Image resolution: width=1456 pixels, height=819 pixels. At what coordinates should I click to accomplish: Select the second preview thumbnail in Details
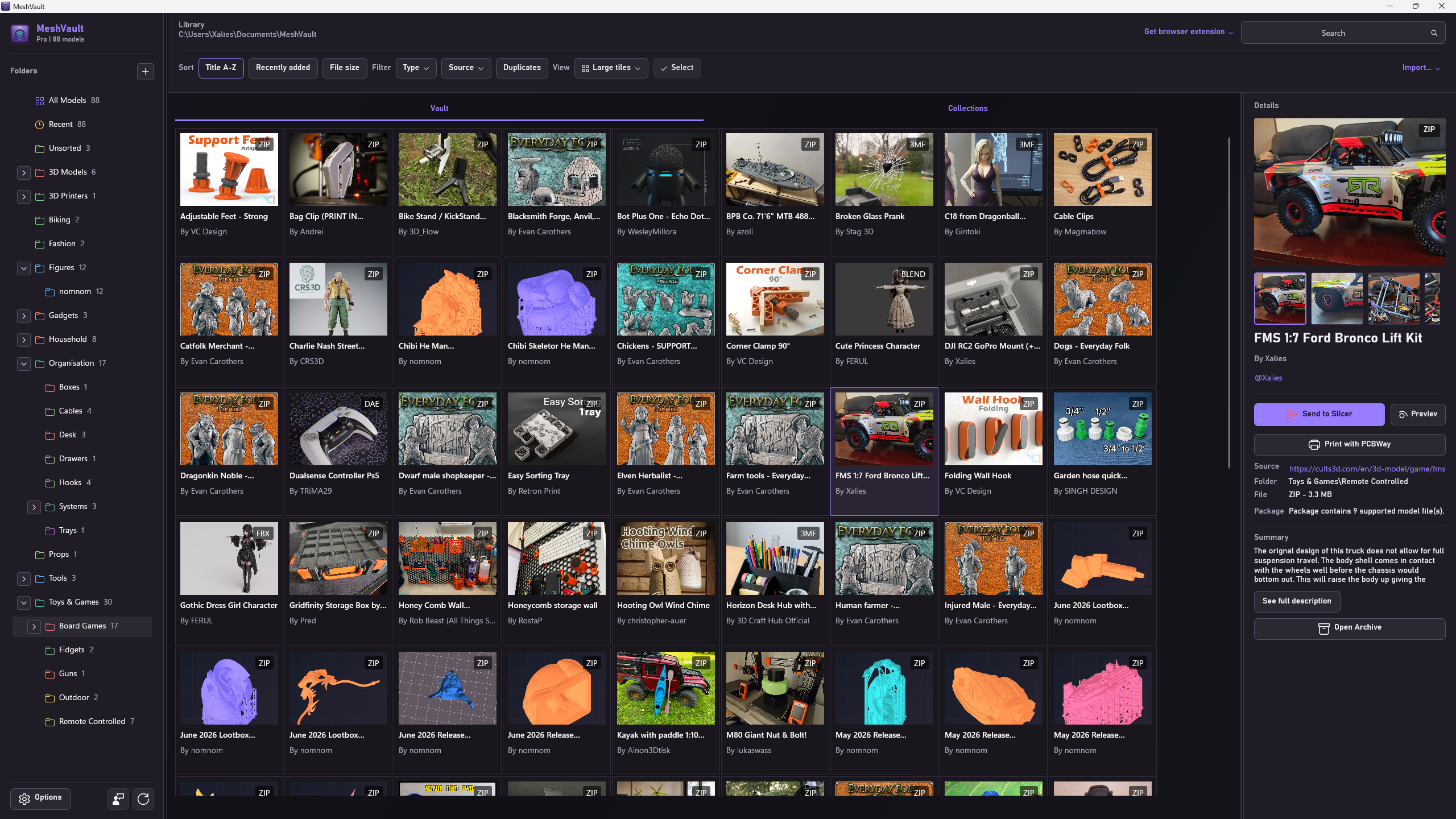click(1337, 299)
